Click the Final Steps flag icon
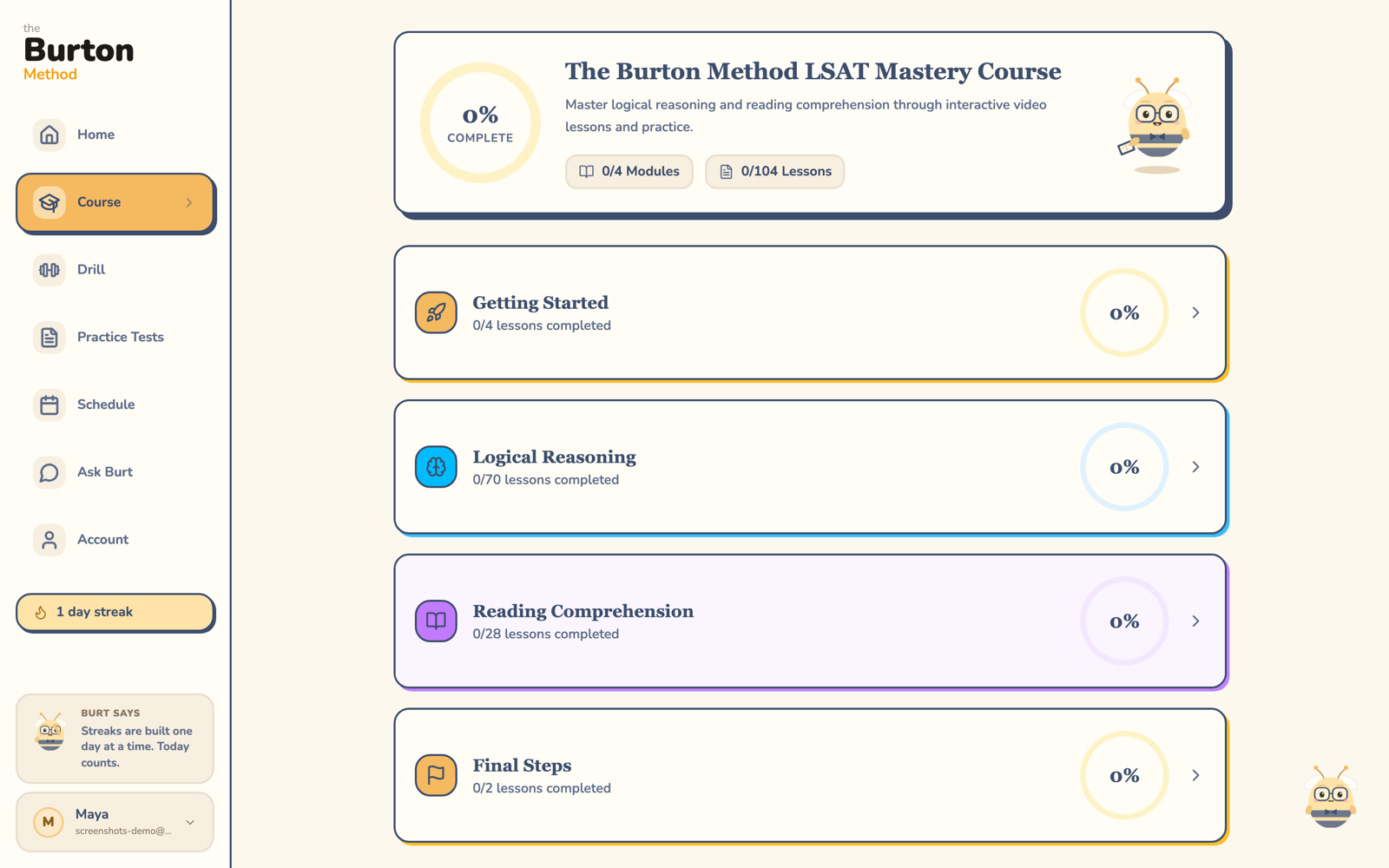The width and height of the screenshot is (1389, 868). click(436, 775)
